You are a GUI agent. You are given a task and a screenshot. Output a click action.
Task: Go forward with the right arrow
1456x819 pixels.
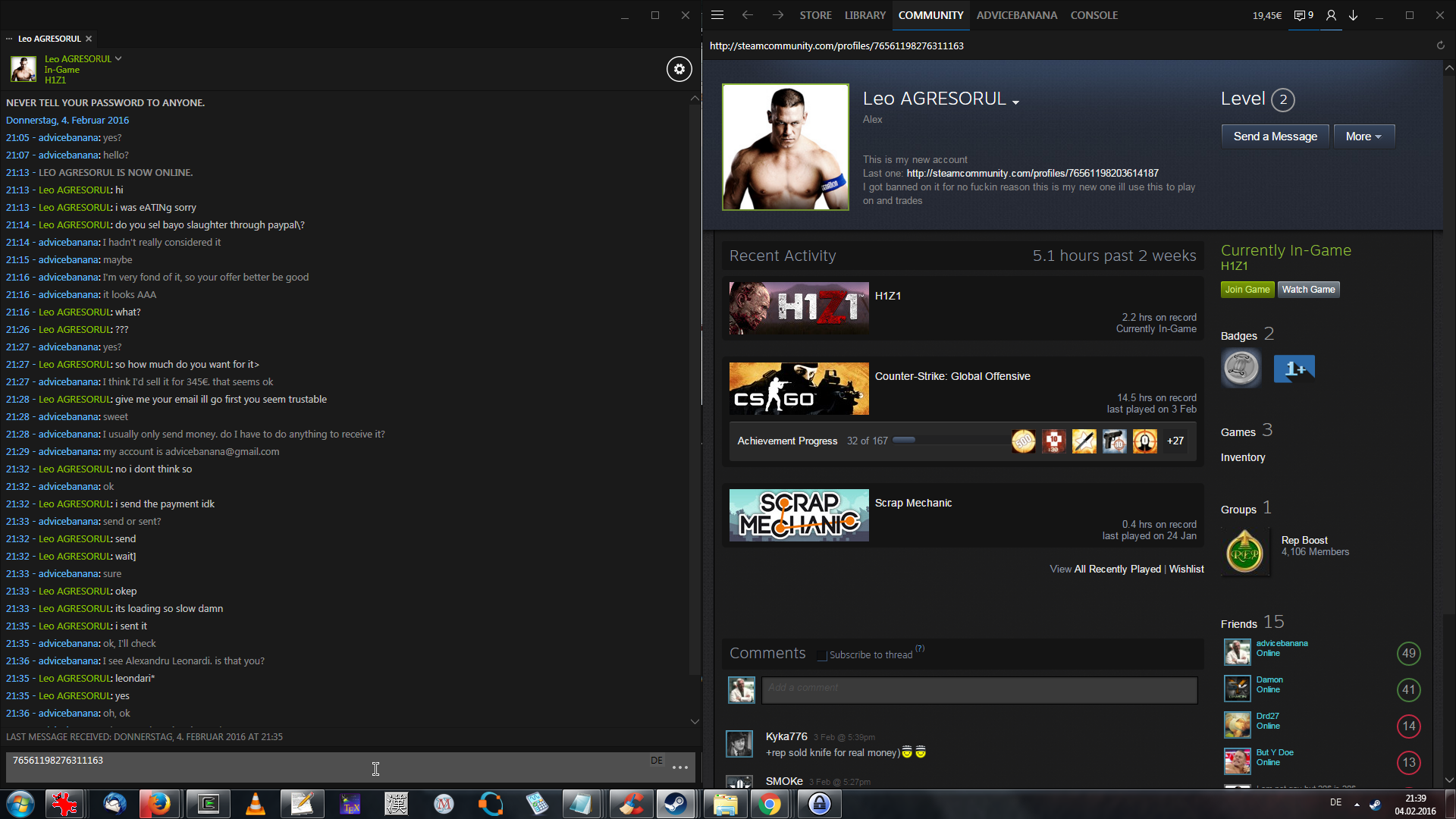(x=778, y=15)
